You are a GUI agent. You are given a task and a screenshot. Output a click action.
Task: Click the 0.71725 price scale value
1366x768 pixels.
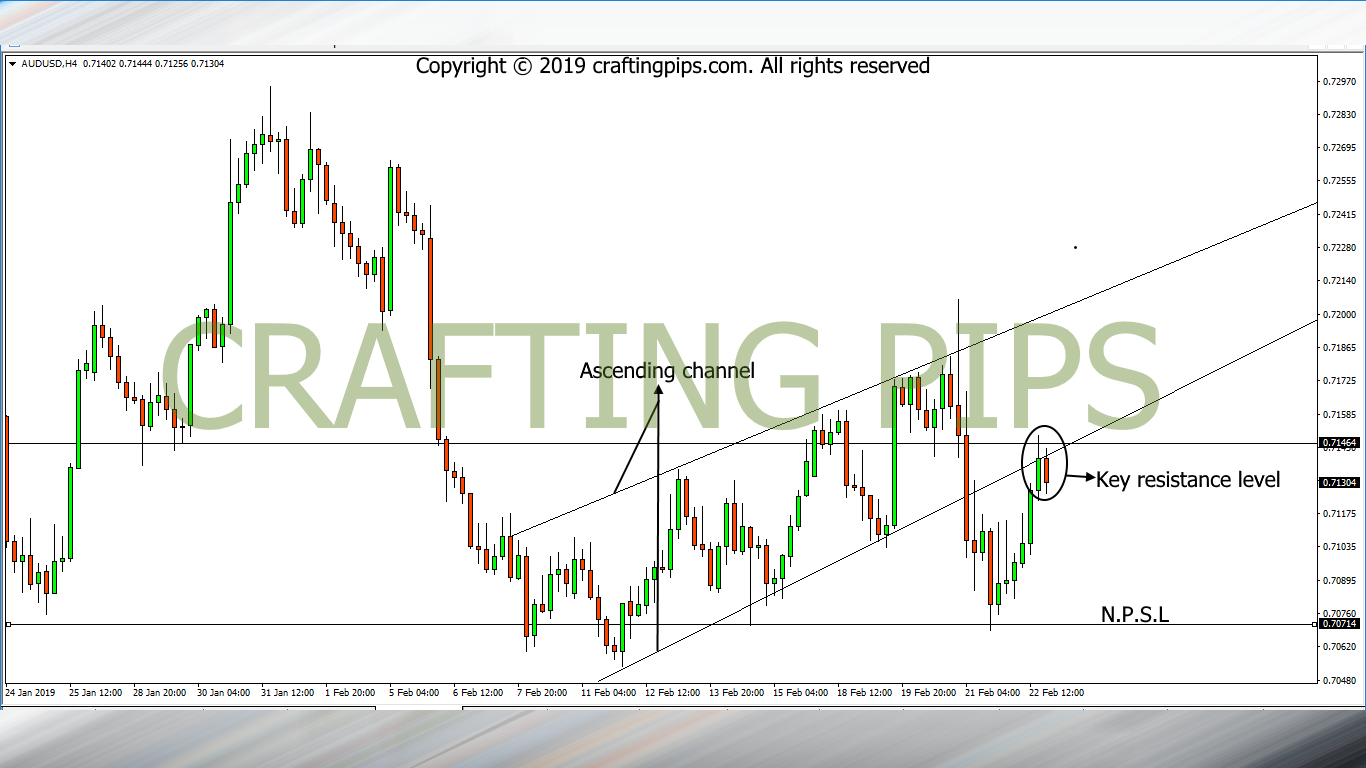[x=1339, y=380]
